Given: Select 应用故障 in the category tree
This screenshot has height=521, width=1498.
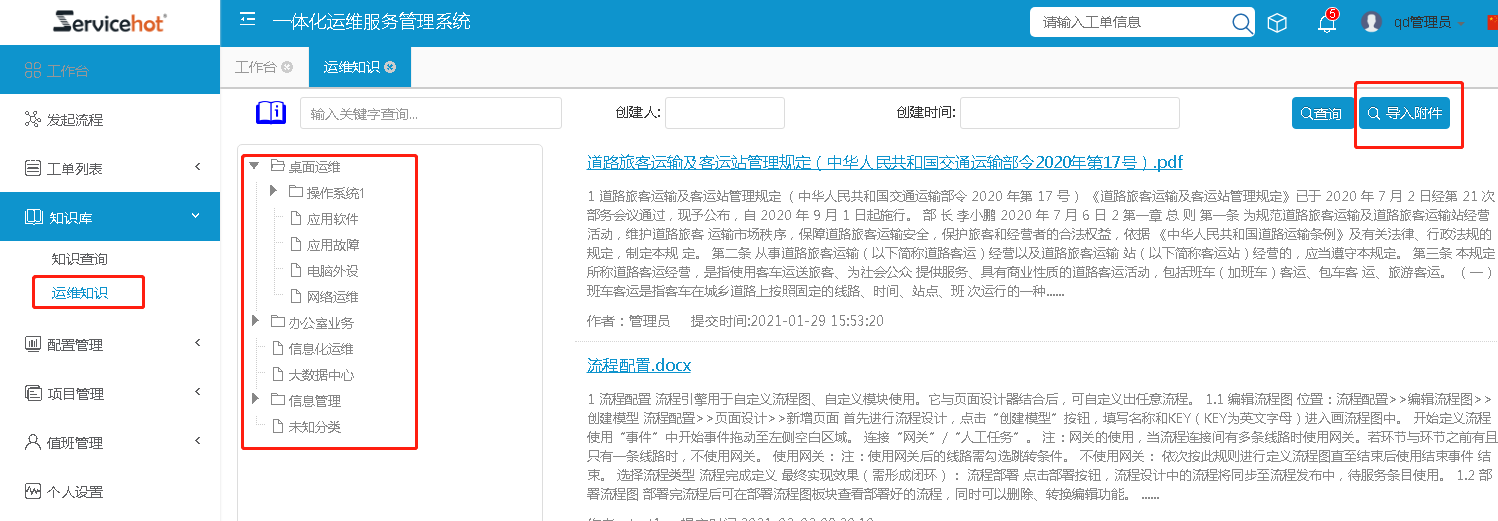Looking at the screenshot, I should click(333, 244).
